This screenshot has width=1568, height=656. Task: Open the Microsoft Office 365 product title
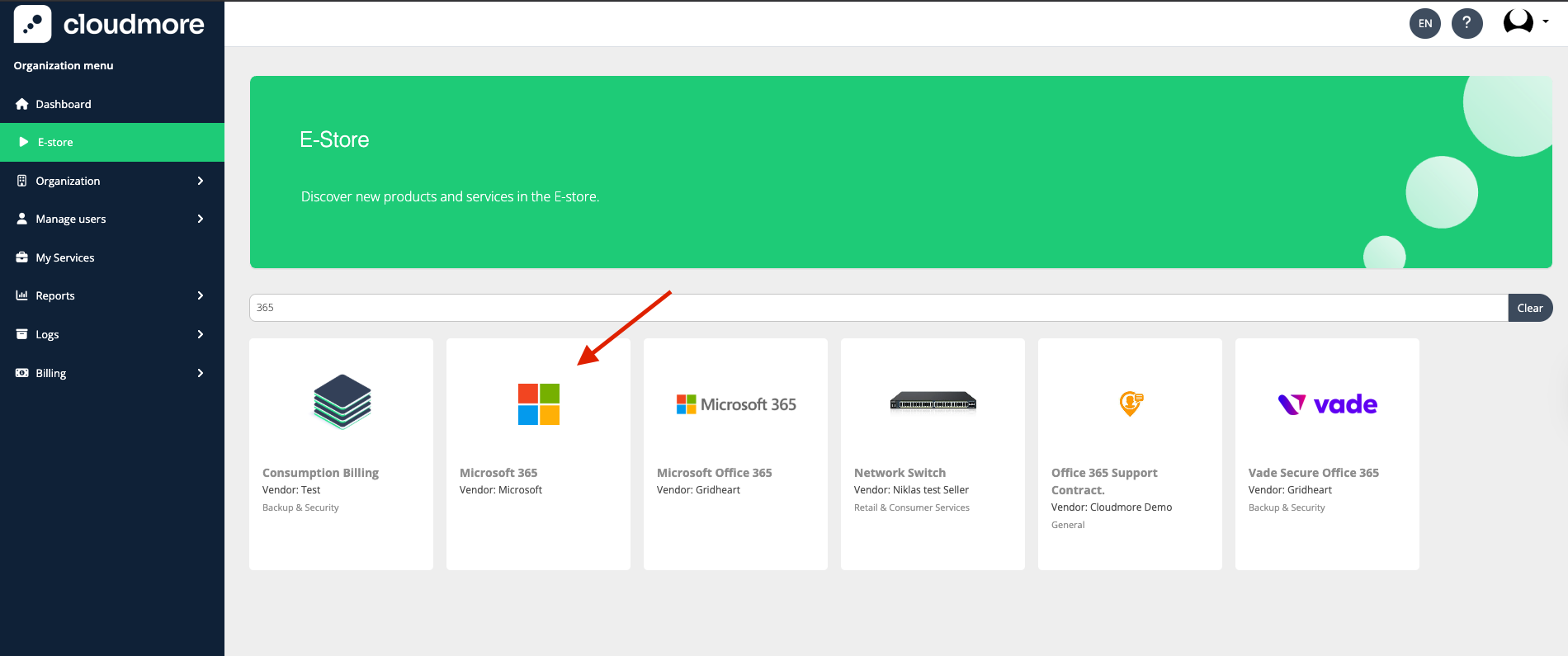click(714, 473)
